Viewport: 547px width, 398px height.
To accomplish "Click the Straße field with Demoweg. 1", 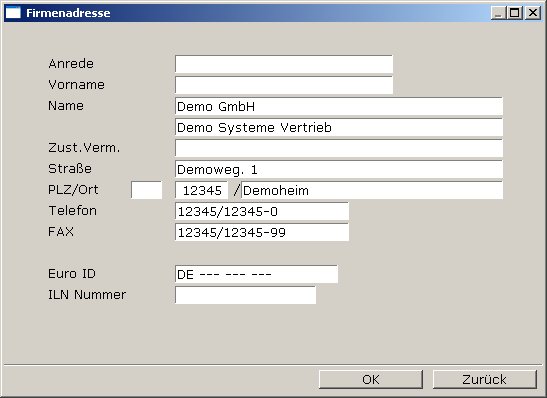I will tap(339, 169).
